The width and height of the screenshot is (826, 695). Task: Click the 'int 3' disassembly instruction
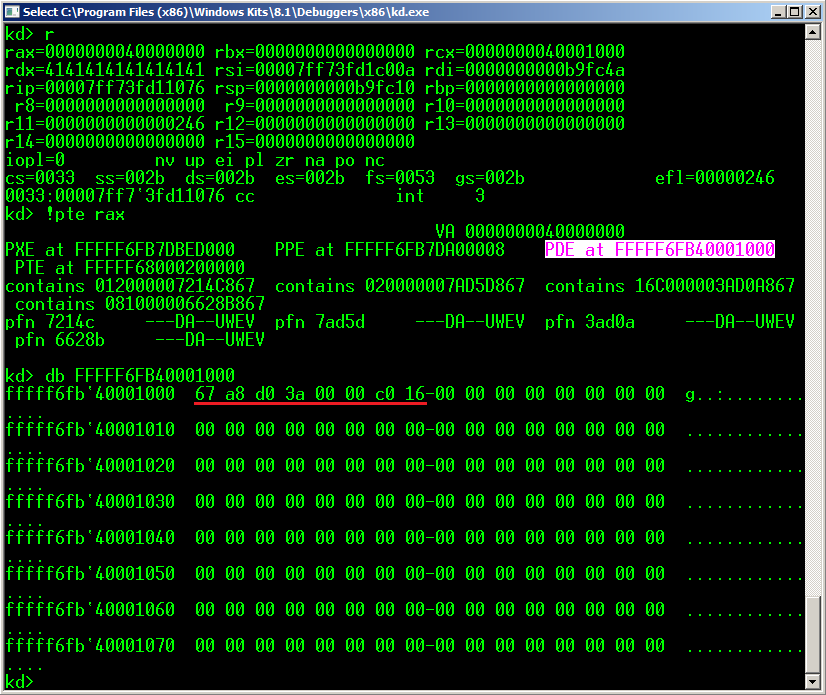pos(440,195)
